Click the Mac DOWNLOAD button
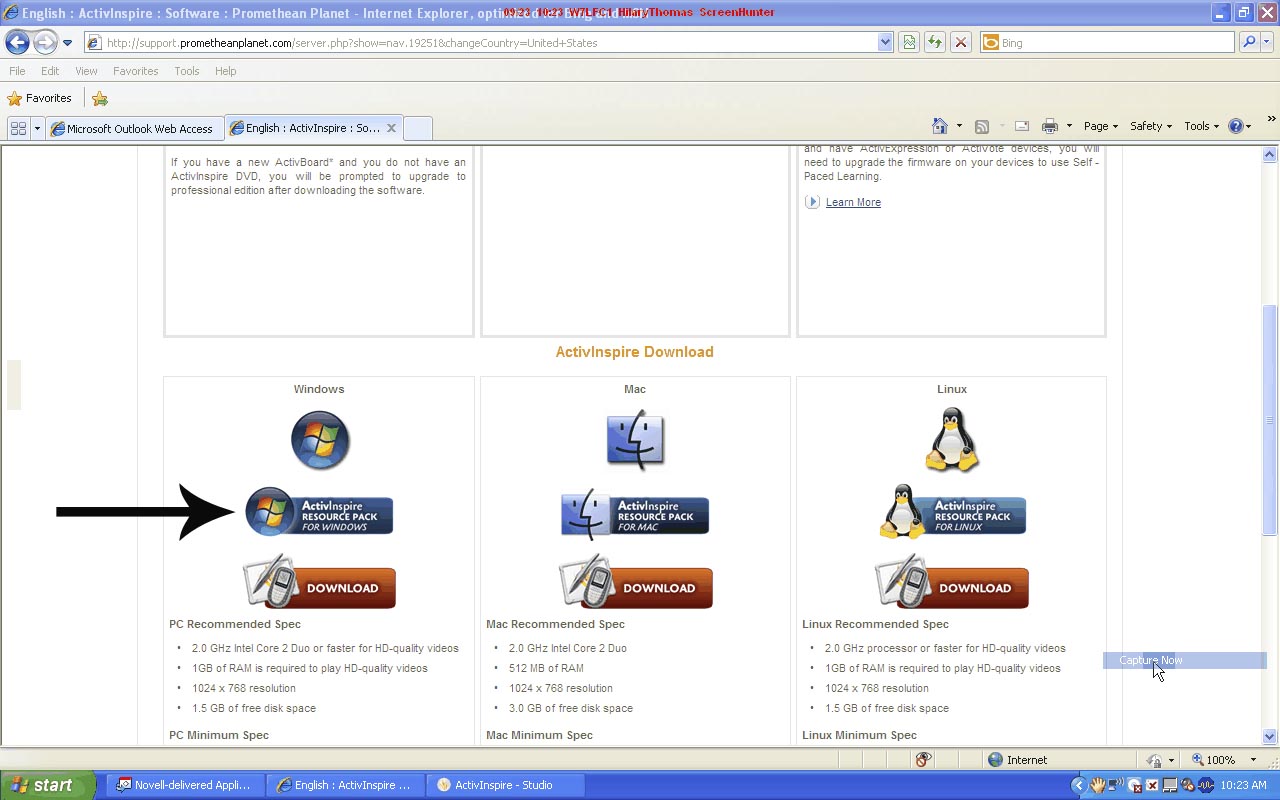This screenshot has height=800, width=1280. coord(635,582)
